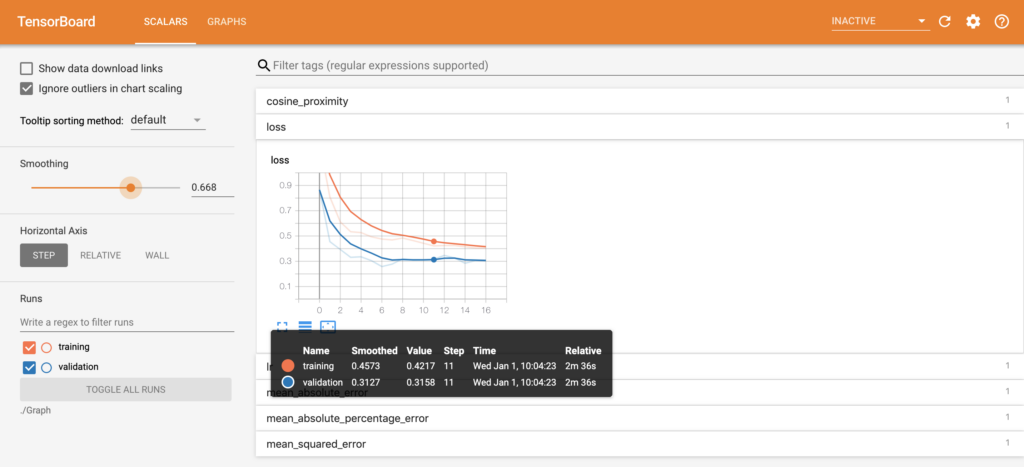Select only the training run radio
This screenshot has width=1024, height=467.
click(x=46, y=347)
